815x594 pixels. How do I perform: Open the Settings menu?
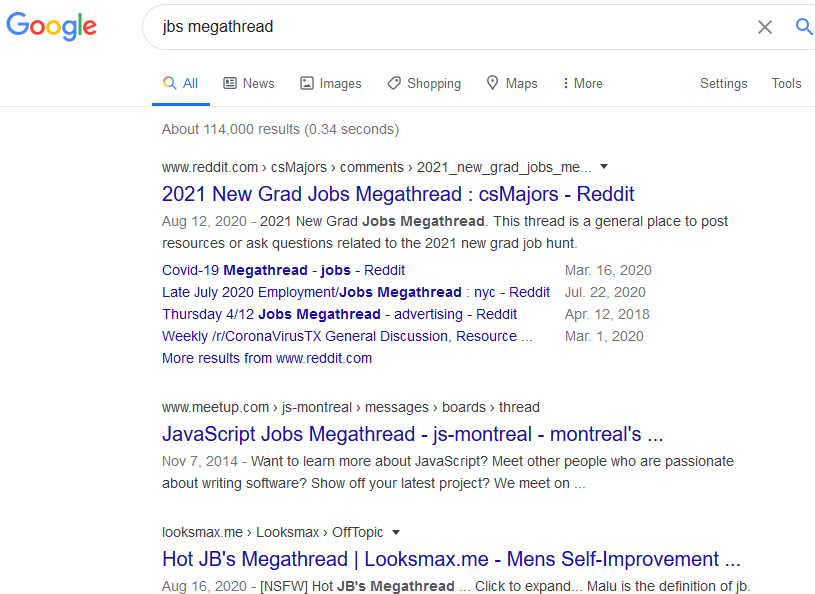(x=723, y=84)
